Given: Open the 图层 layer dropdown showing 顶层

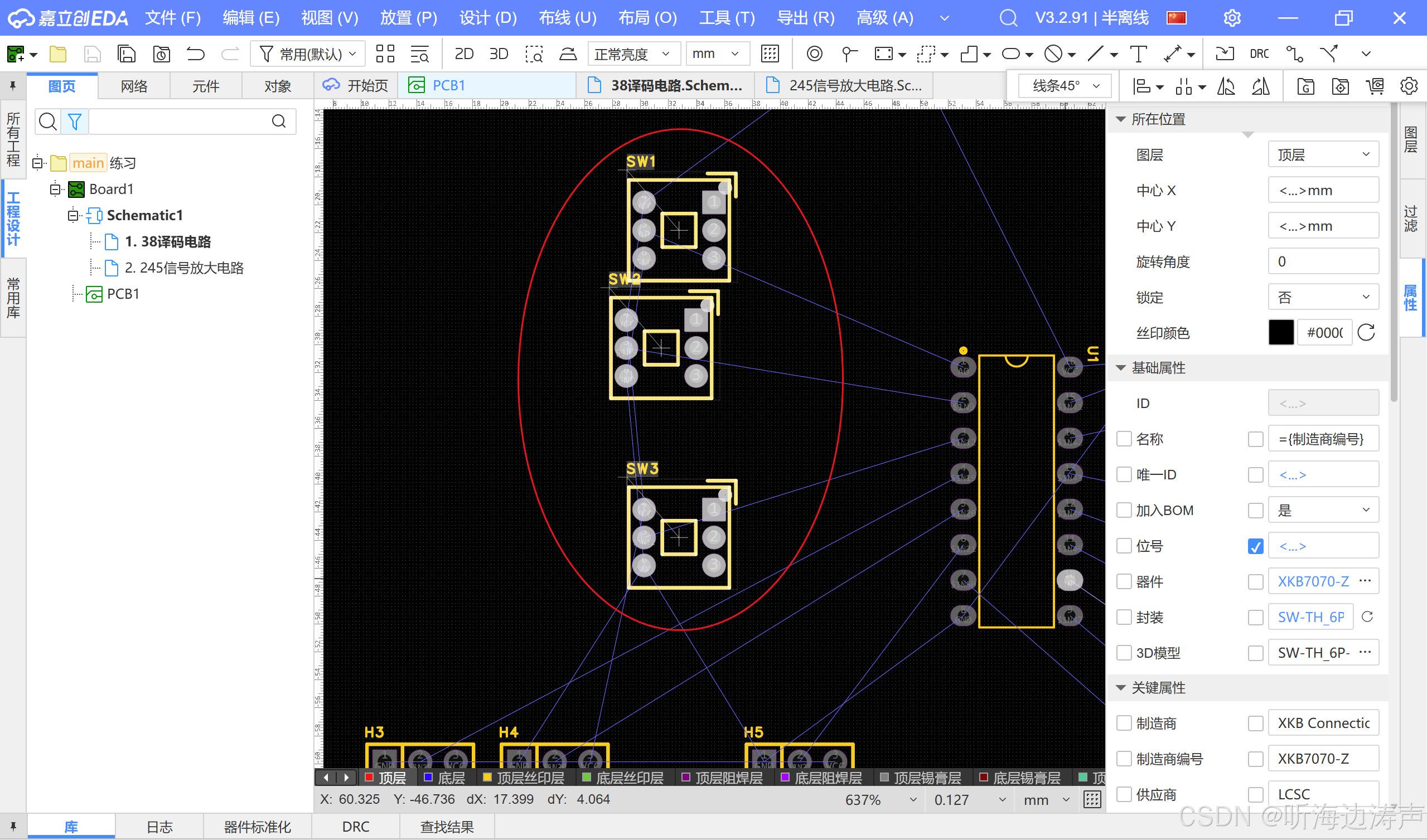Looking at the screenshot, I should pyautogui.click(x=1323, y=154).
